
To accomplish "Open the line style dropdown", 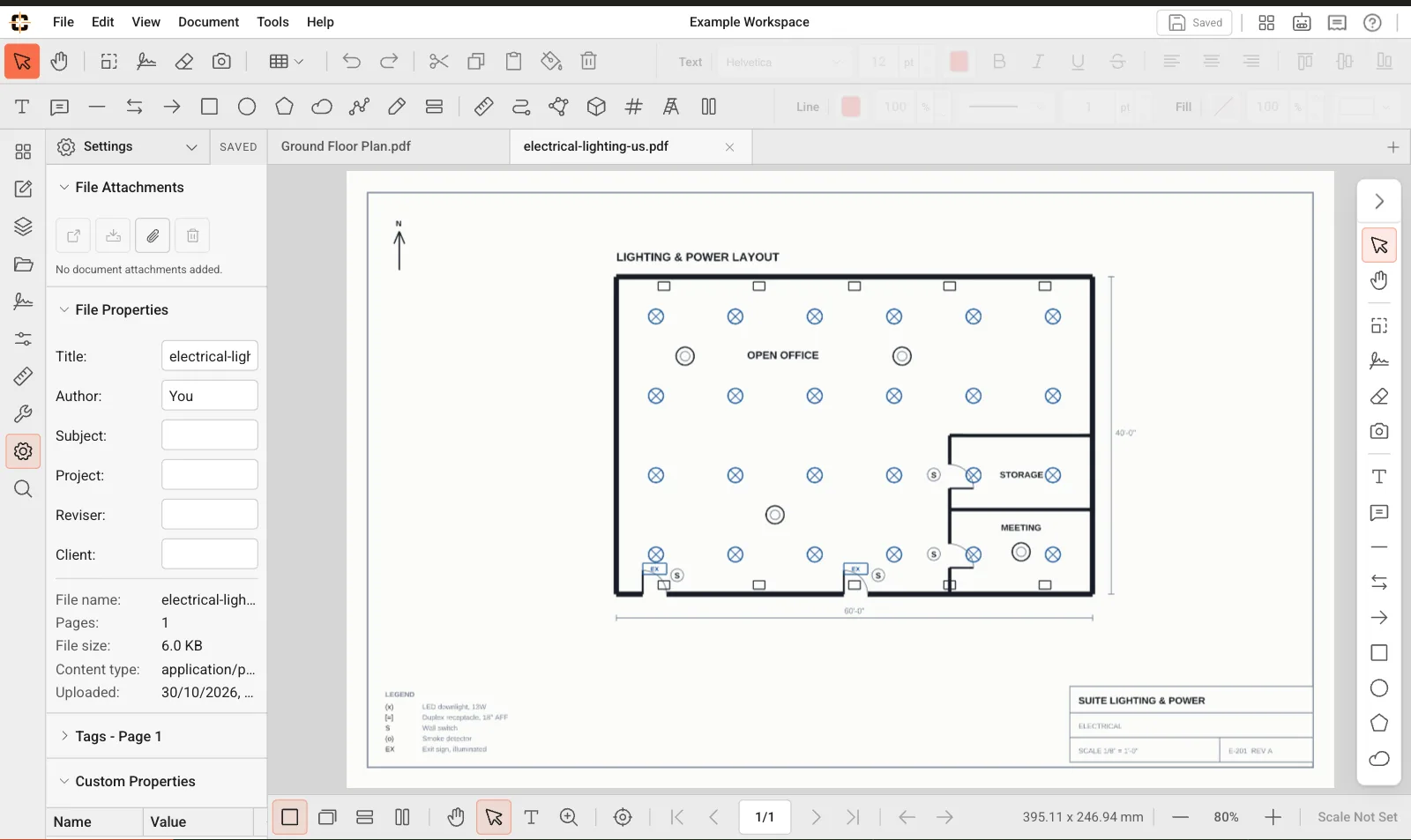I will pyautogui.click(x=1004, y=107).
